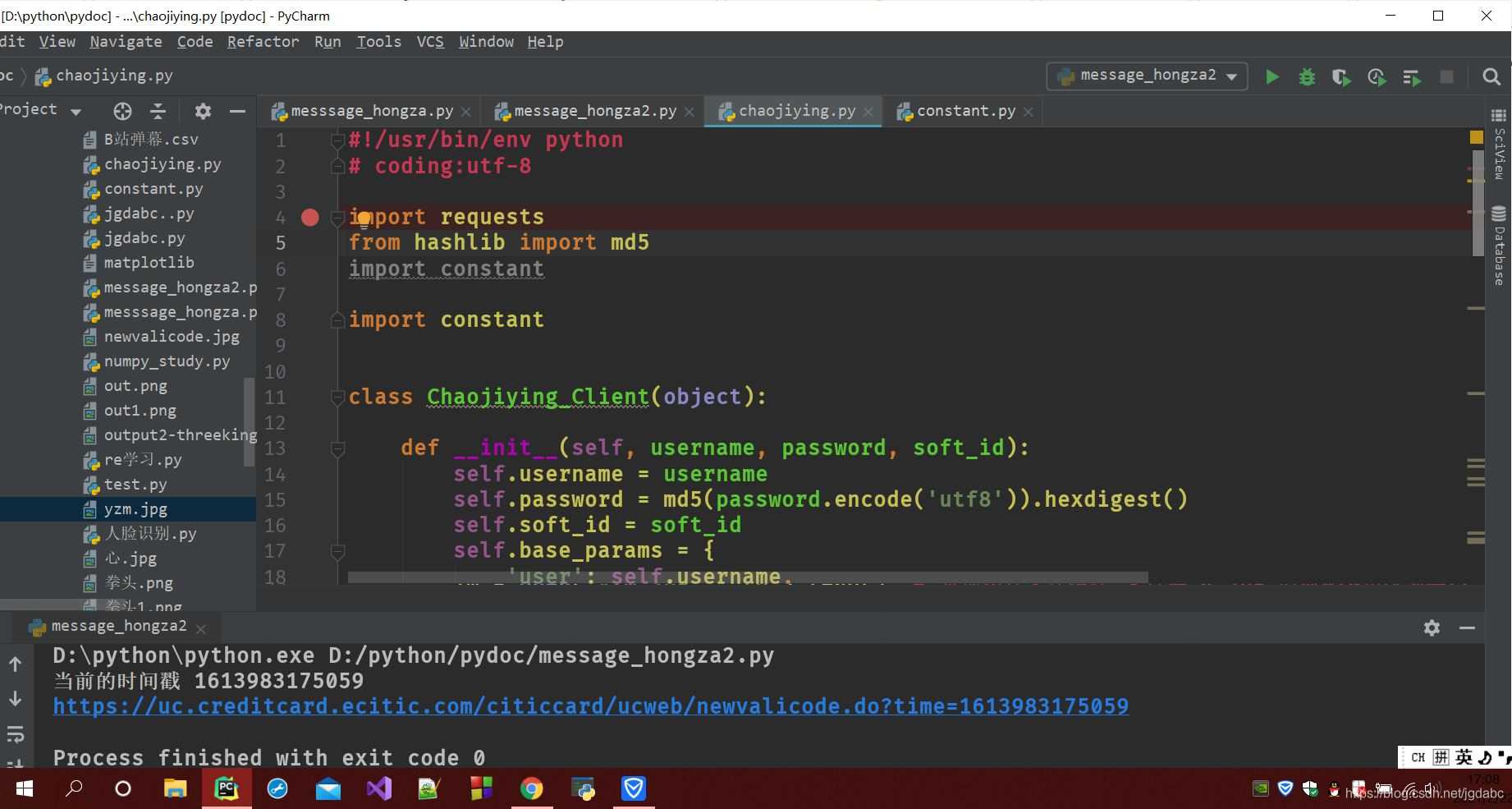Start debugging using the bug icon

coord(1307,76)
